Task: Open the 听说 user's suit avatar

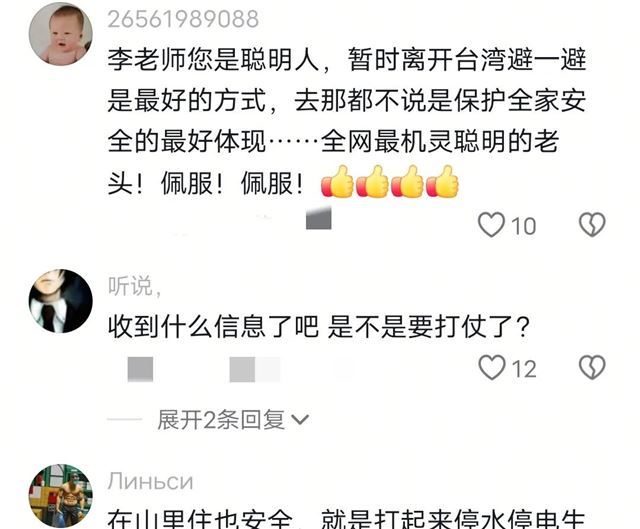Action: (60, 301)
